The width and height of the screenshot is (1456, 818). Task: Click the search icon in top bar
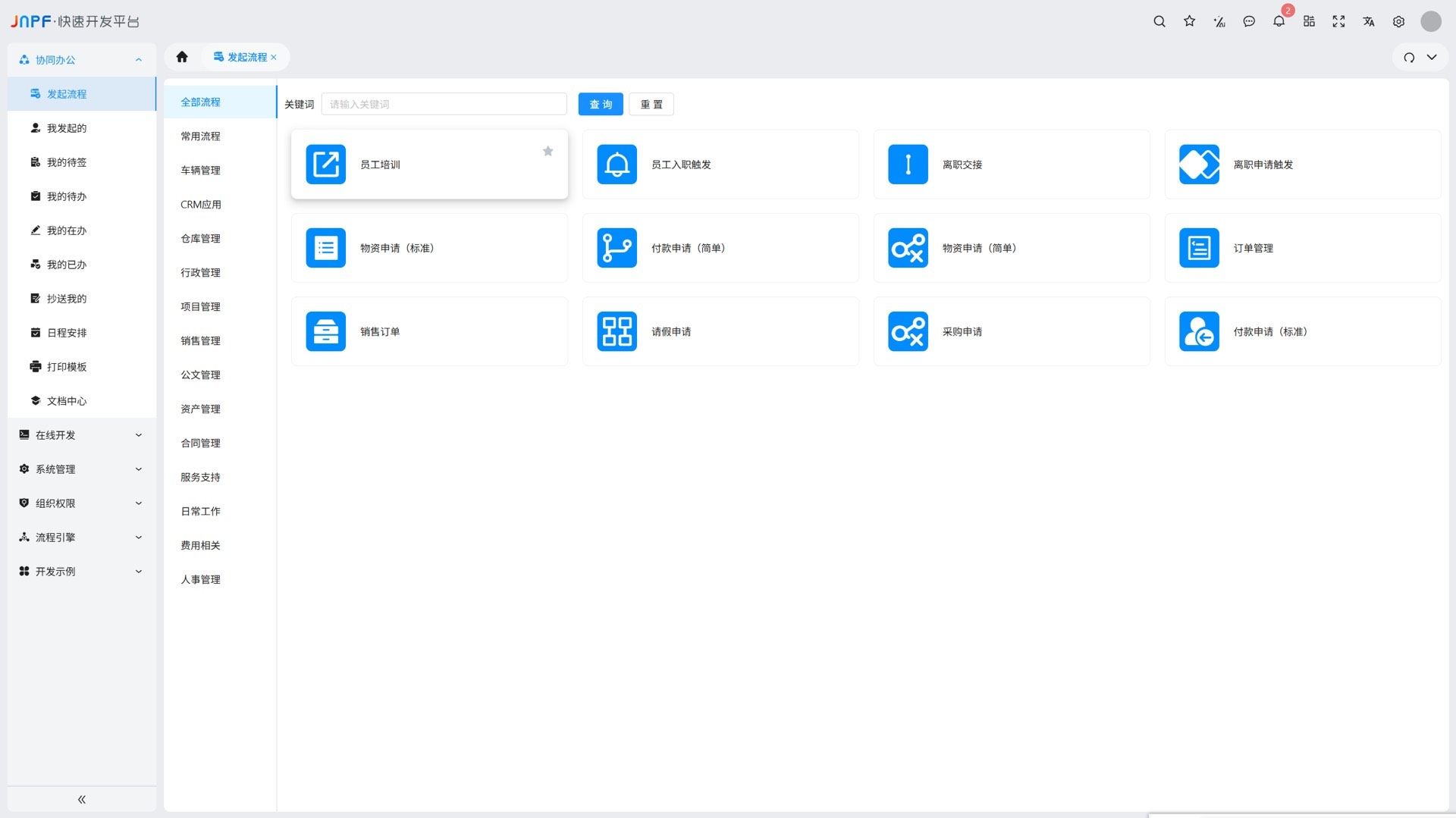pyautogui.click(x=1159, y=21)
